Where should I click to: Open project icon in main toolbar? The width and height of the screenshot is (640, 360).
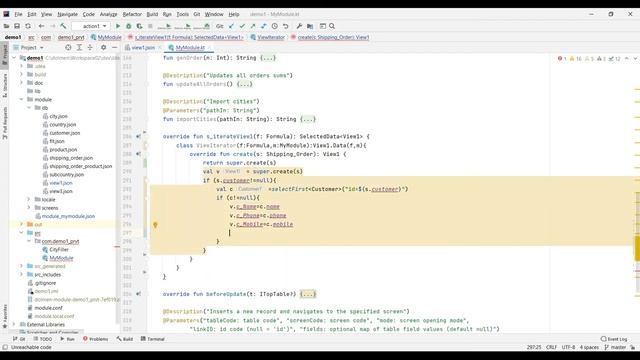[x=6, y=26]
